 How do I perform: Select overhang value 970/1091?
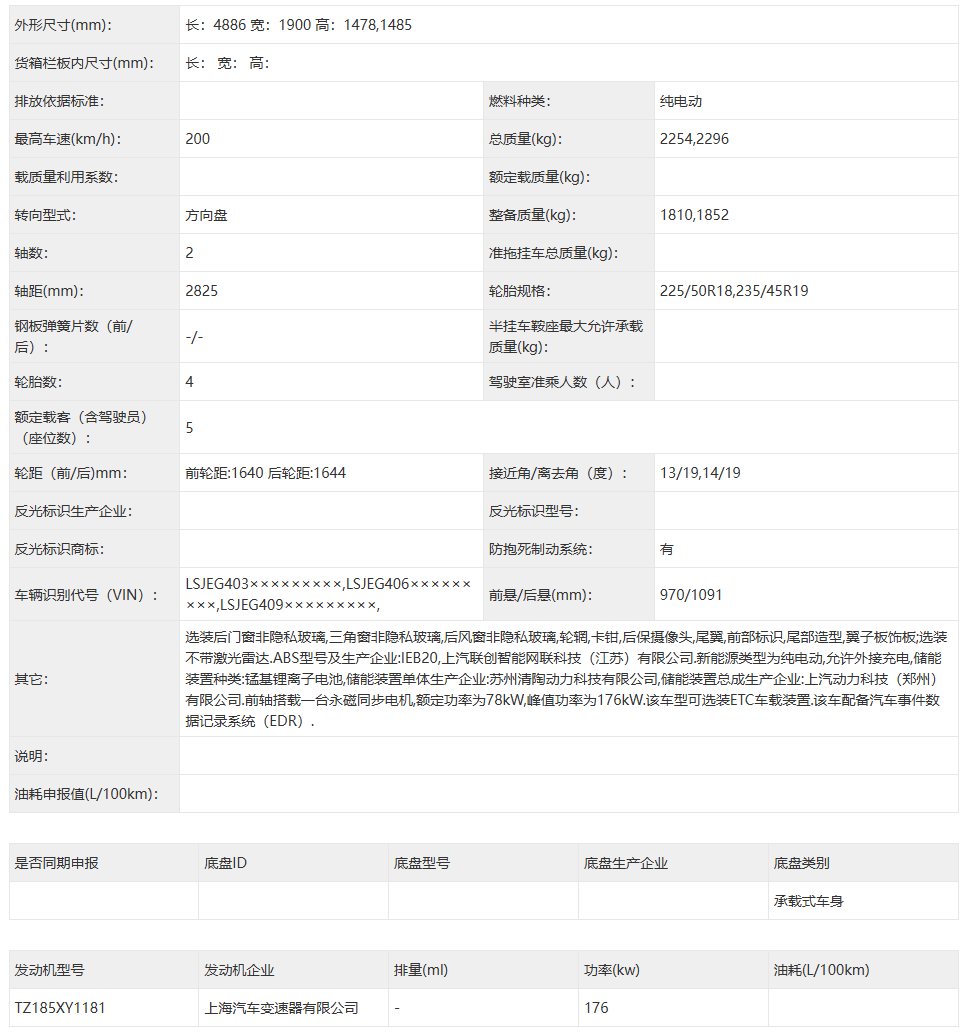pos(691,595)
